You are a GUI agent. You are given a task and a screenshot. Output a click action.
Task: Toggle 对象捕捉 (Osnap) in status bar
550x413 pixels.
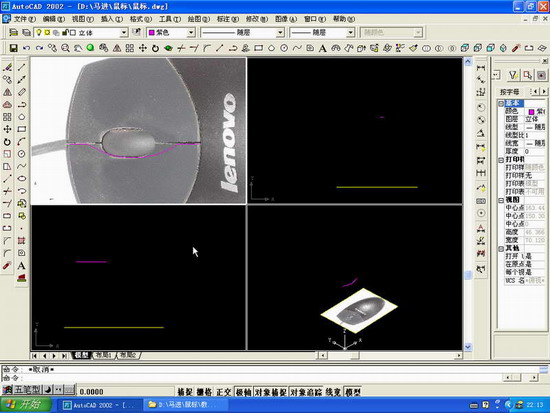(x=270, y=392)
